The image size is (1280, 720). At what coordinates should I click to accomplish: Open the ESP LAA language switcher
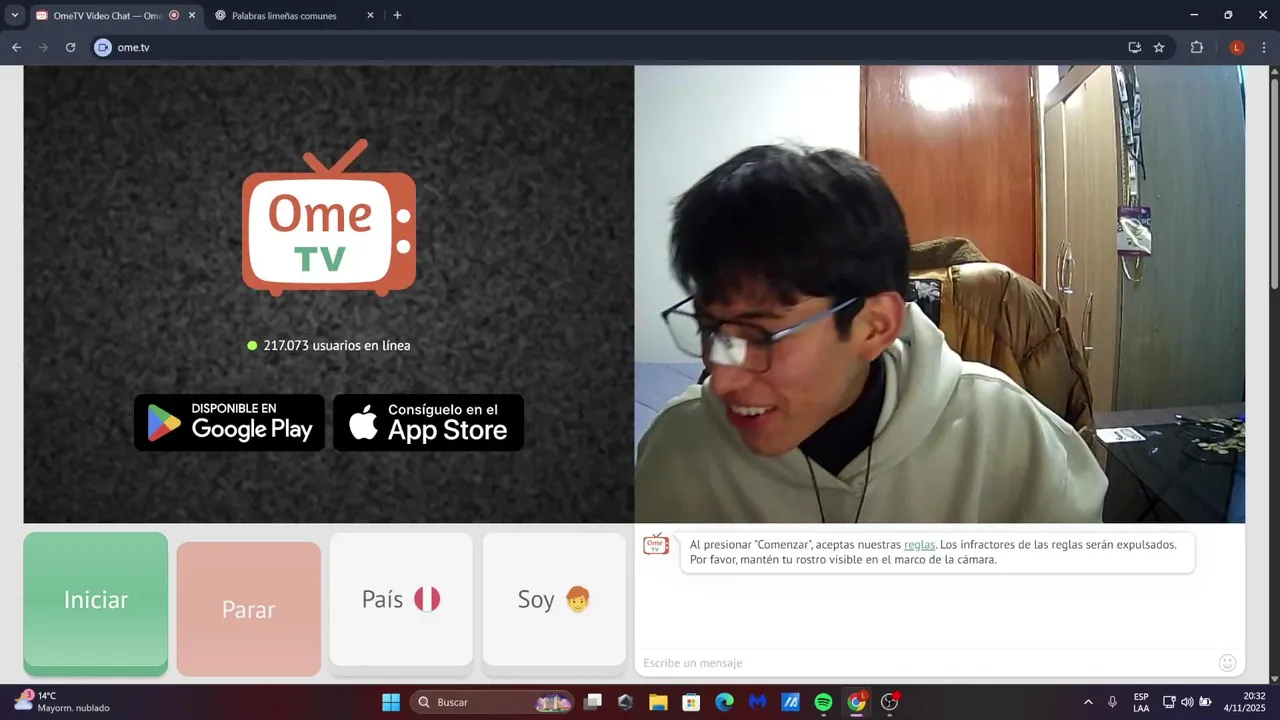[x=1141, y=702]
